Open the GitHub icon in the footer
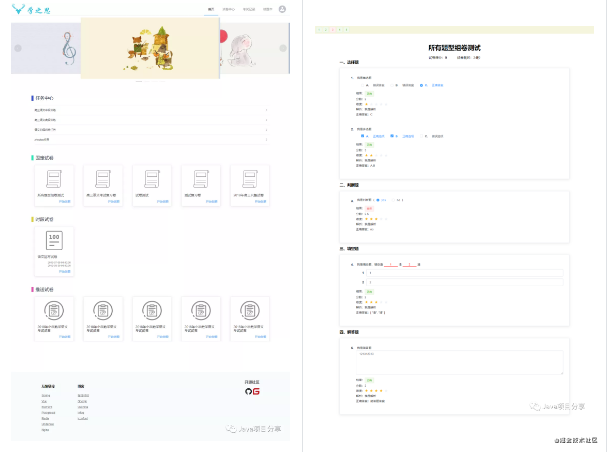 pos(249,392)
